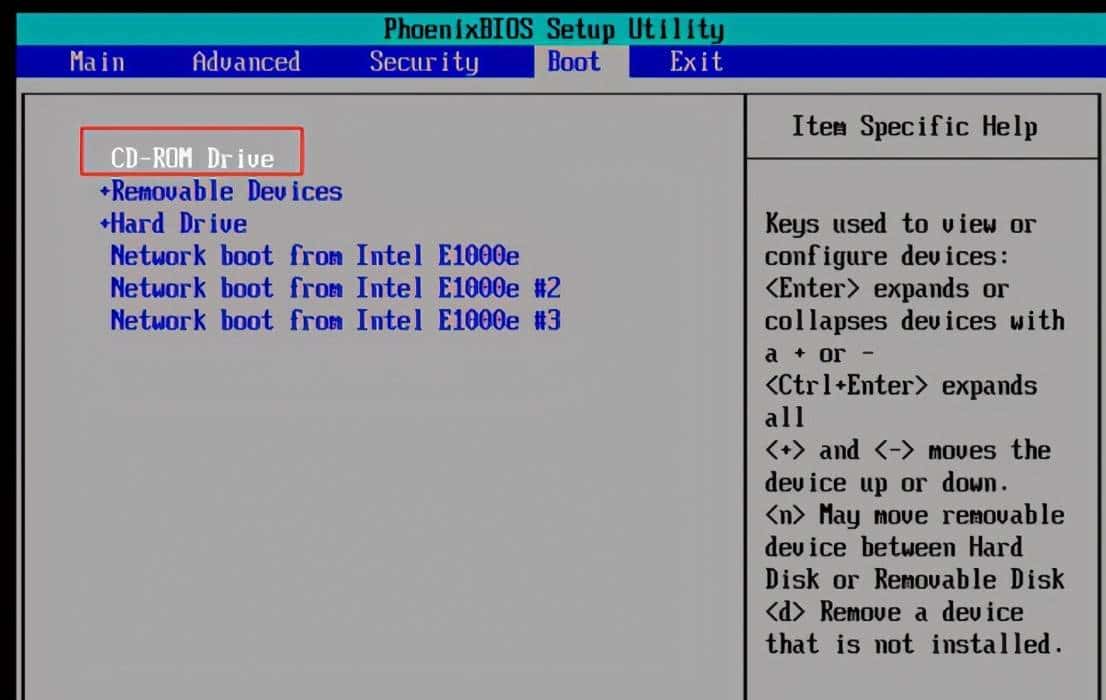Select the Boot tab
This screenshot has height=700, width=1106.
[x=573, y=62]
